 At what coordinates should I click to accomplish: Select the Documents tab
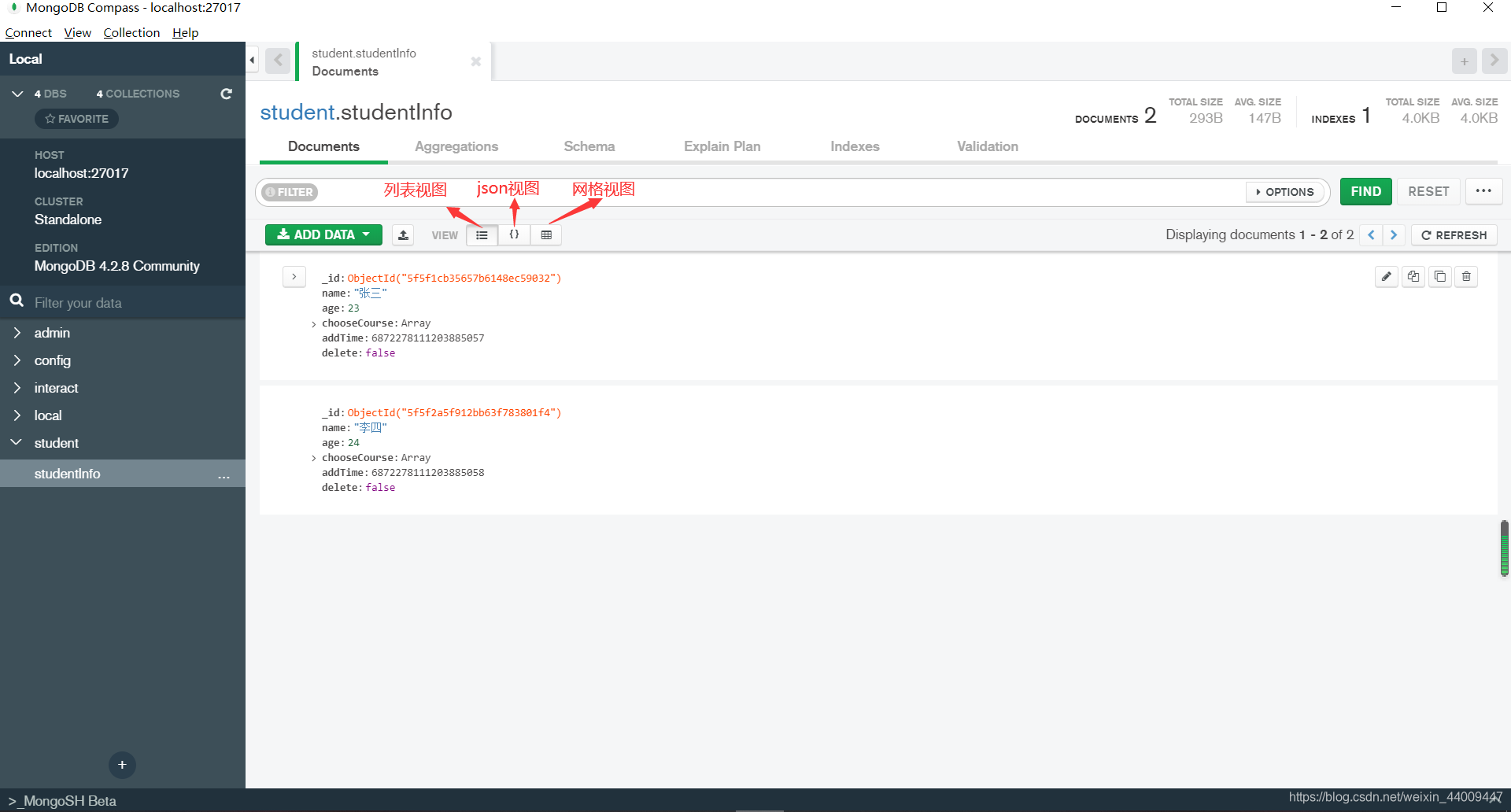point(323,146)
